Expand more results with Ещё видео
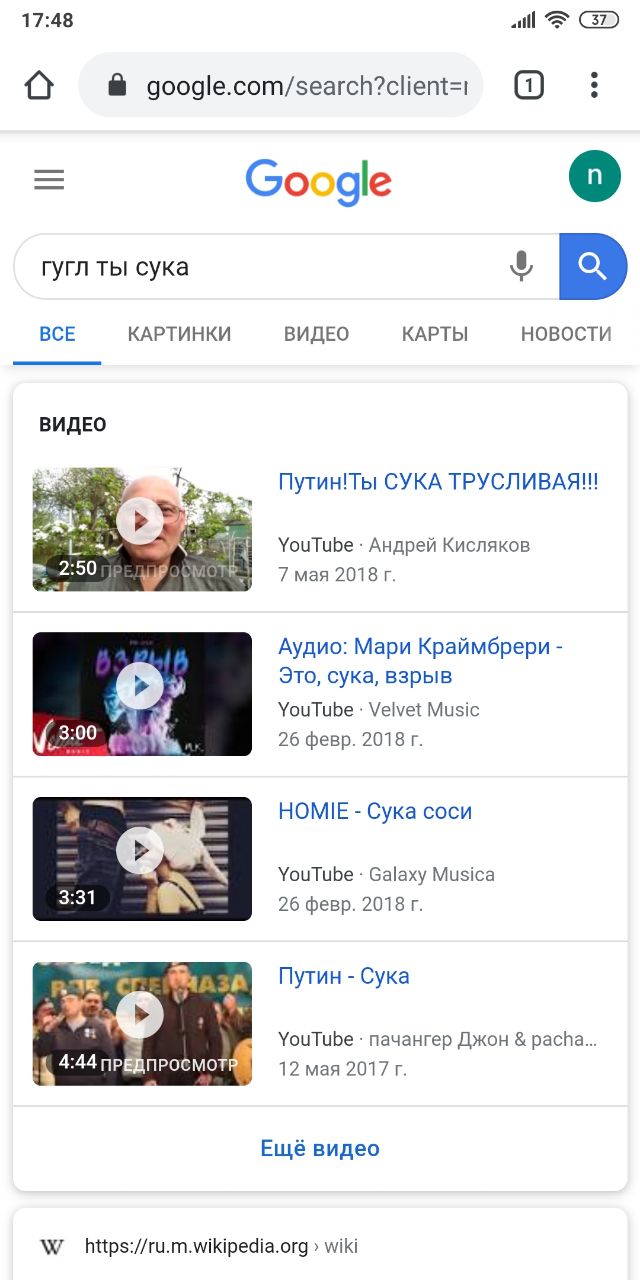Image resolution: width=640 pixels, height=1280 pixels. (x=320, y=1148)
